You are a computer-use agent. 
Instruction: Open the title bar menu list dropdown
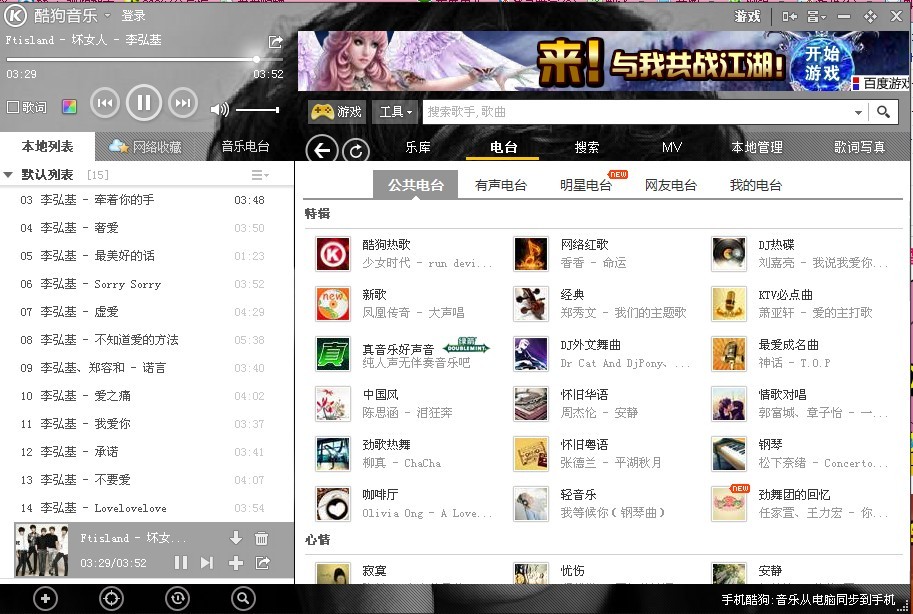coord(816,16)
